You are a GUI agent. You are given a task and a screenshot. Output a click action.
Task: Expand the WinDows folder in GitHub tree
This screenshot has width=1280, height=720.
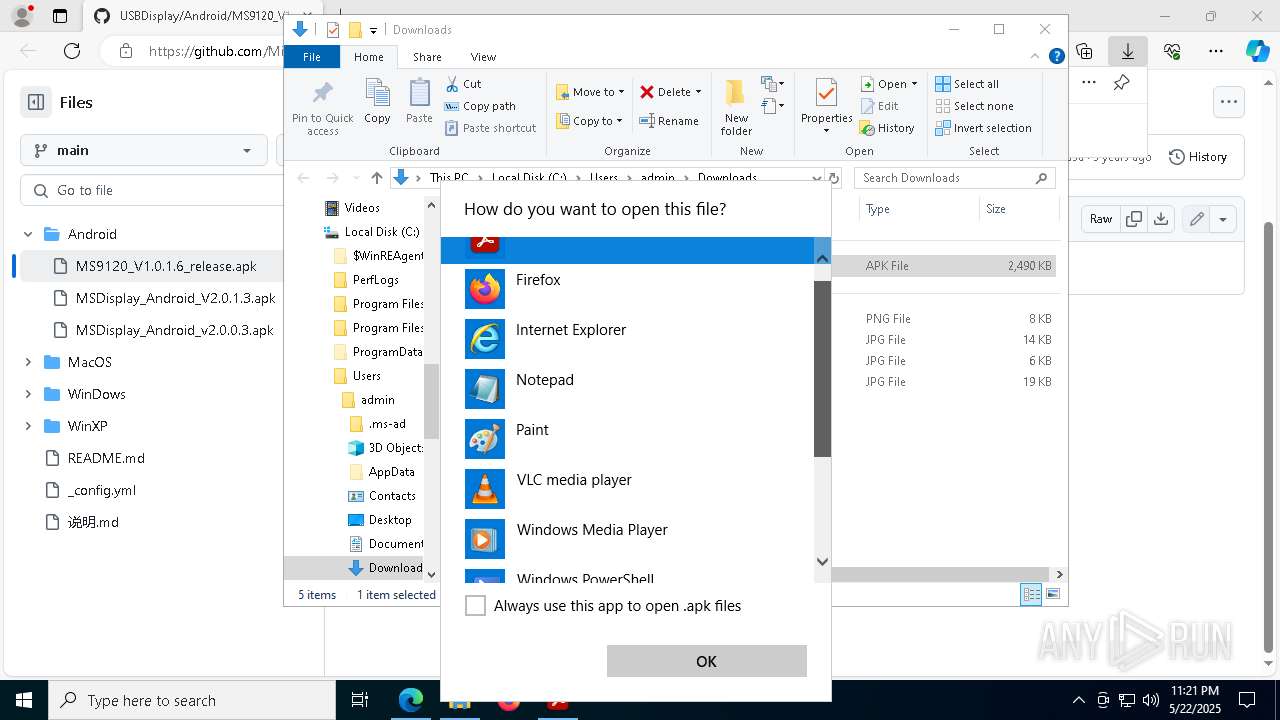(28, 394)
